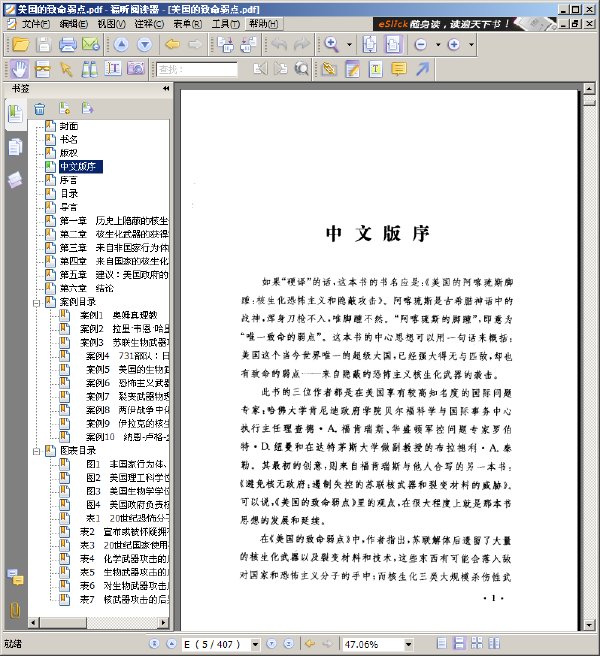This screenshot has width=600, height=656.
Task: Open the 47.06% zoom level dropdown
Action: point(408,644)
